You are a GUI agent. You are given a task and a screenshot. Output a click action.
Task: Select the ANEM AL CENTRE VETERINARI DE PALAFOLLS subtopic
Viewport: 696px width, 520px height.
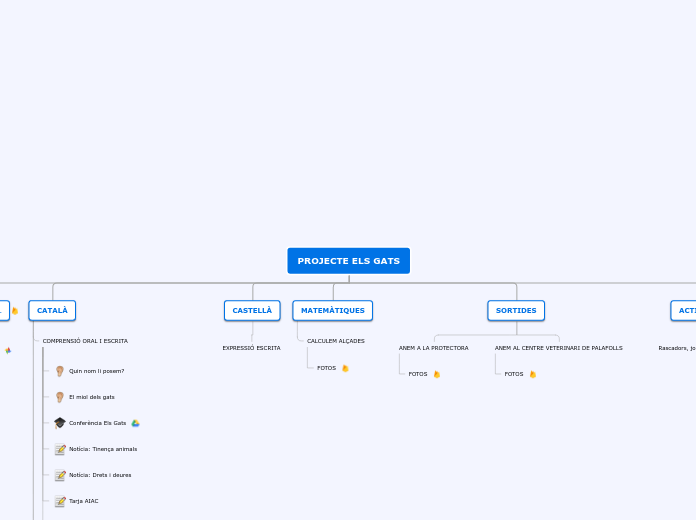tap(558, 348)
